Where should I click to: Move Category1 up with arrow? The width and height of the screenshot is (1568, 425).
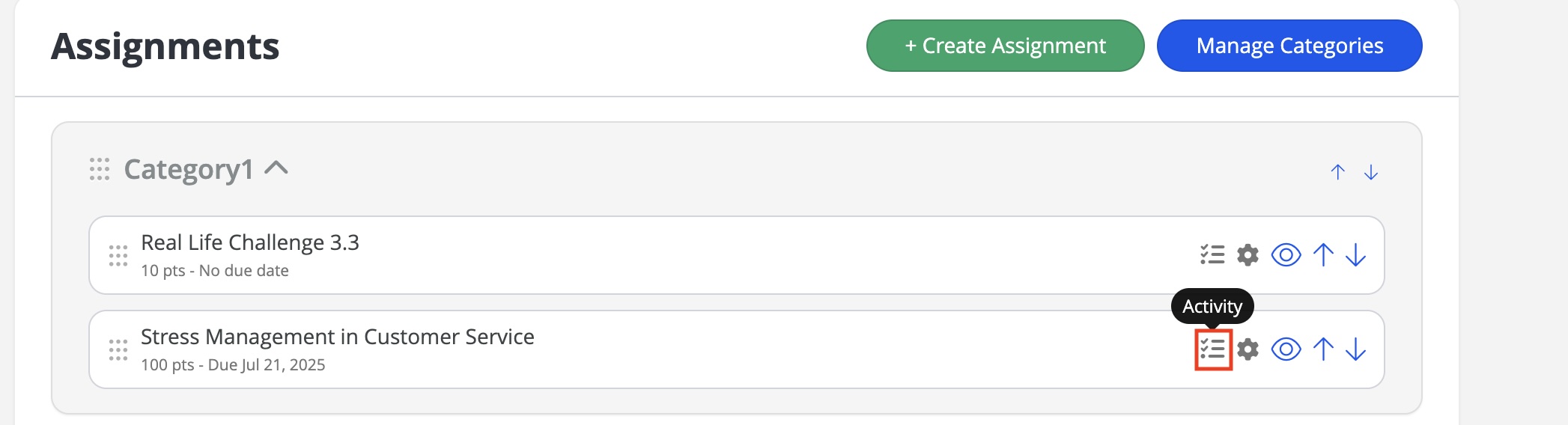pos(1338,172)
